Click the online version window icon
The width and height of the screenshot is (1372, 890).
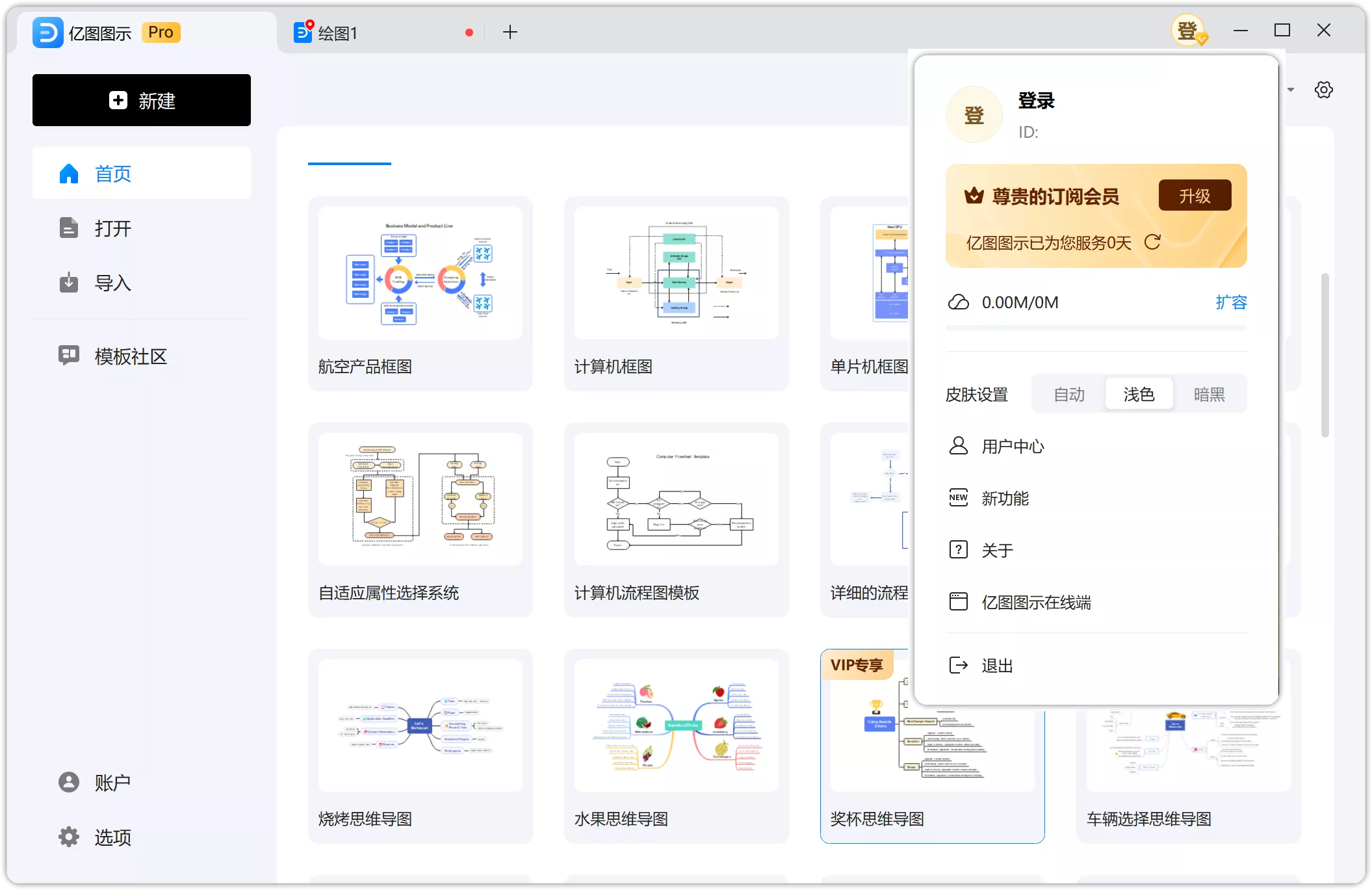point(958,601)
